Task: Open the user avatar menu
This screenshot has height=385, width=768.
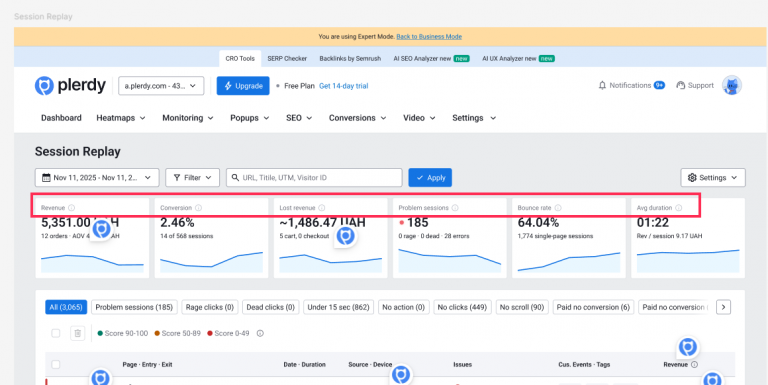Action: [732, 85]
